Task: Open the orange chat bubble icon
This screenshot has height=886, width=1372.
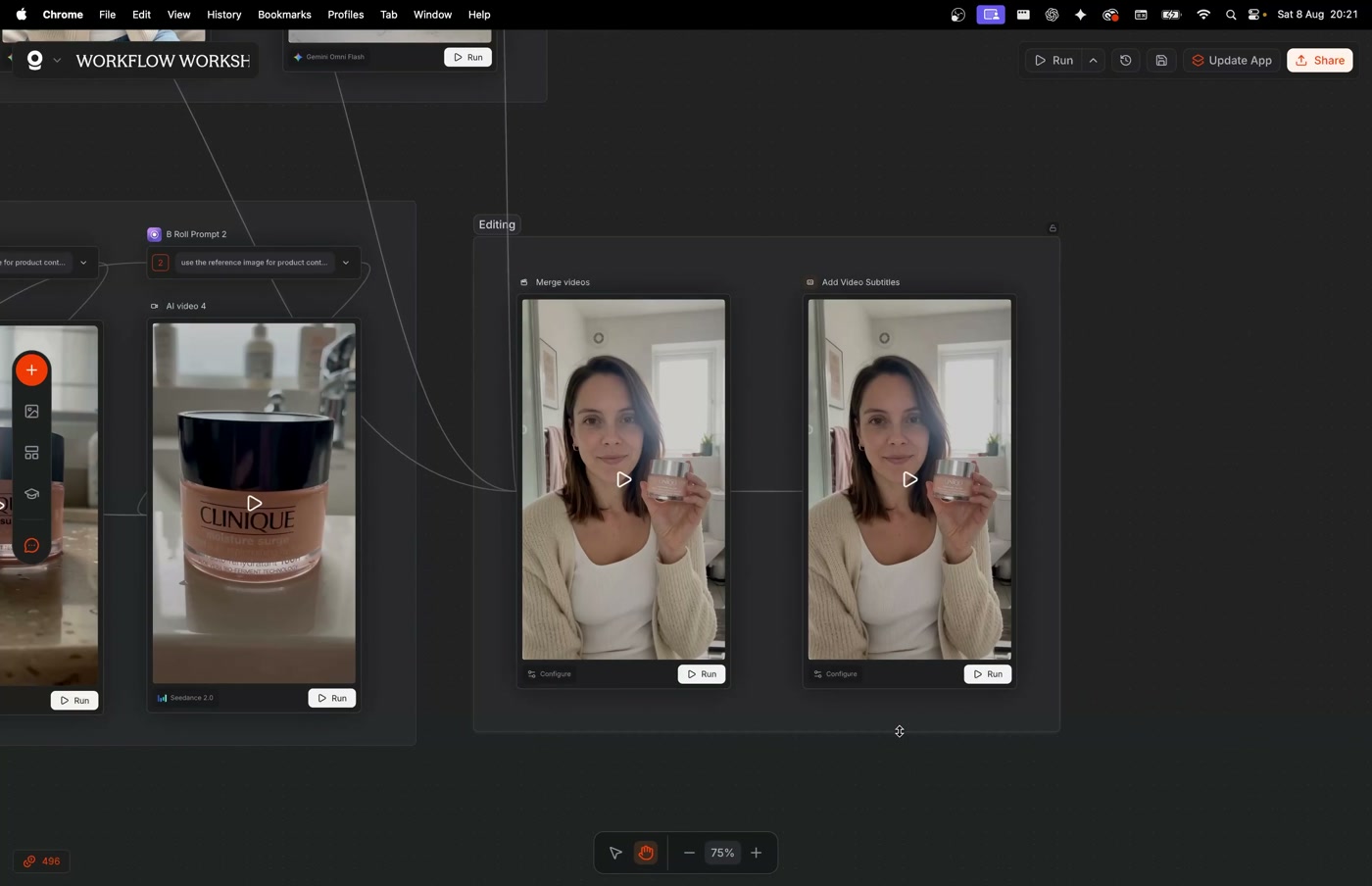Action: pos(31,546)
